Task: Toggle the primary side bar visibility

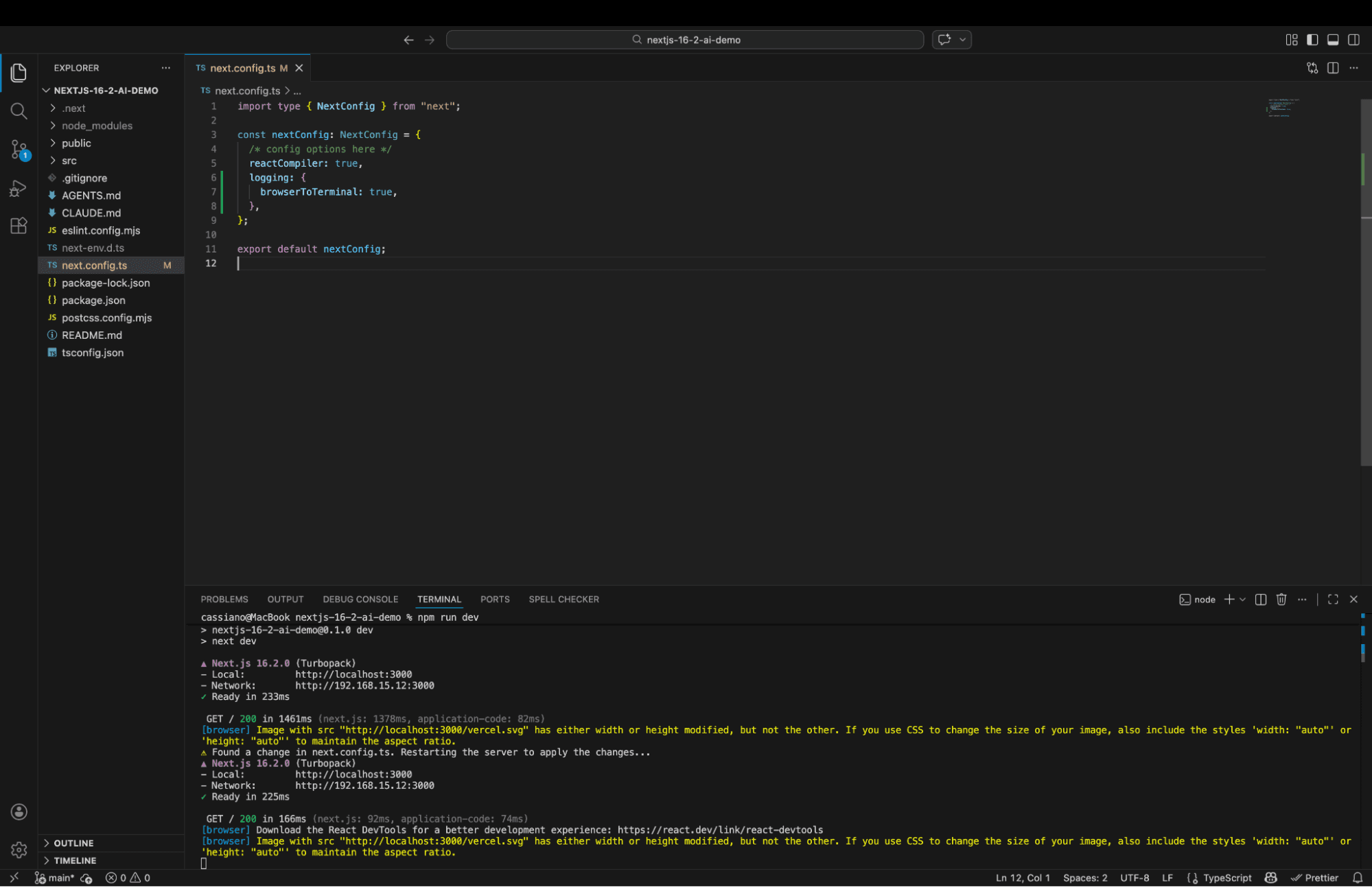Action: click(1312, 40)
